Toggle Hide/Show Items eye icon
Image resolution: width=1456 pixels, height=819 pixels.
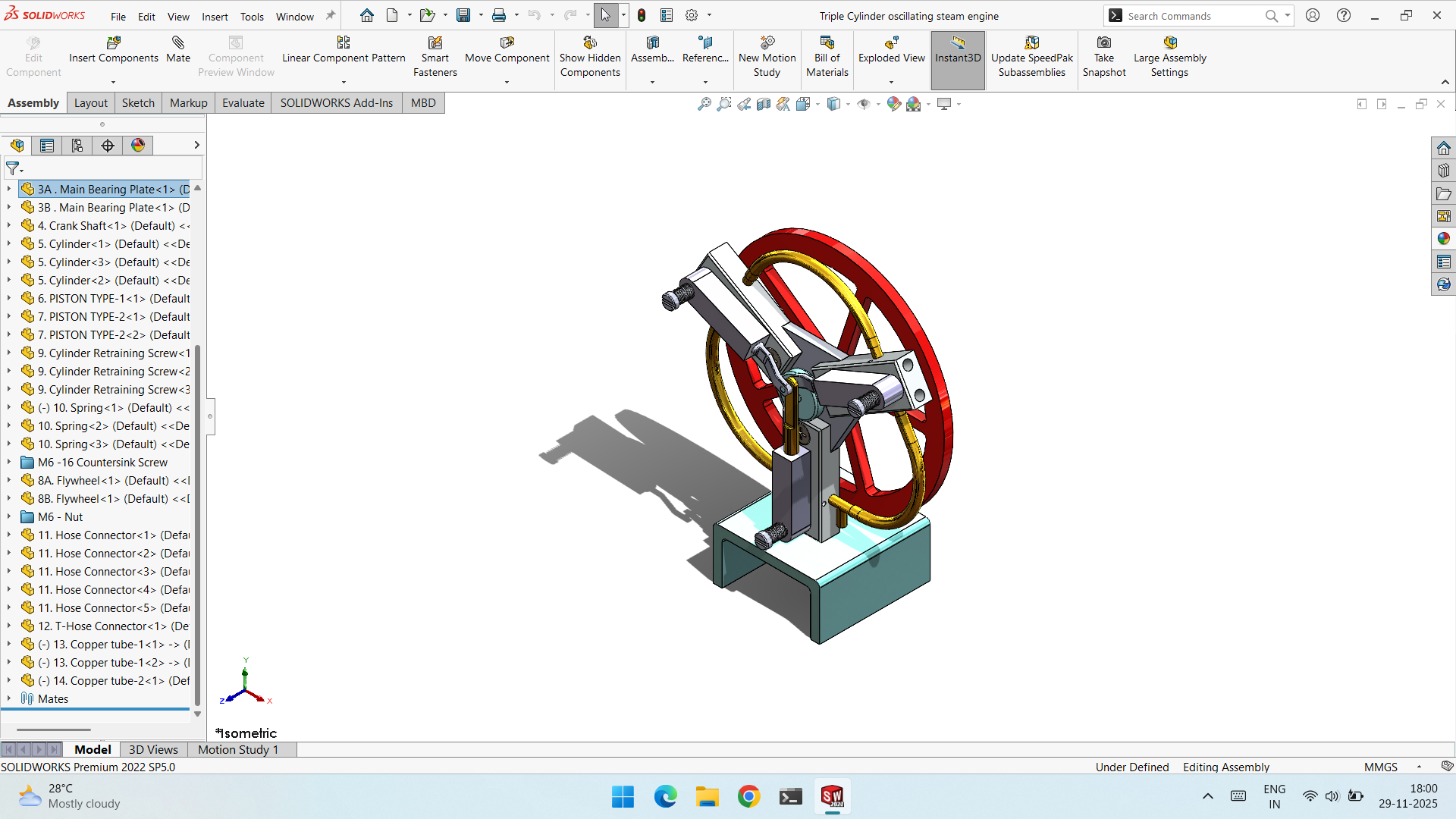pos(864,104)
